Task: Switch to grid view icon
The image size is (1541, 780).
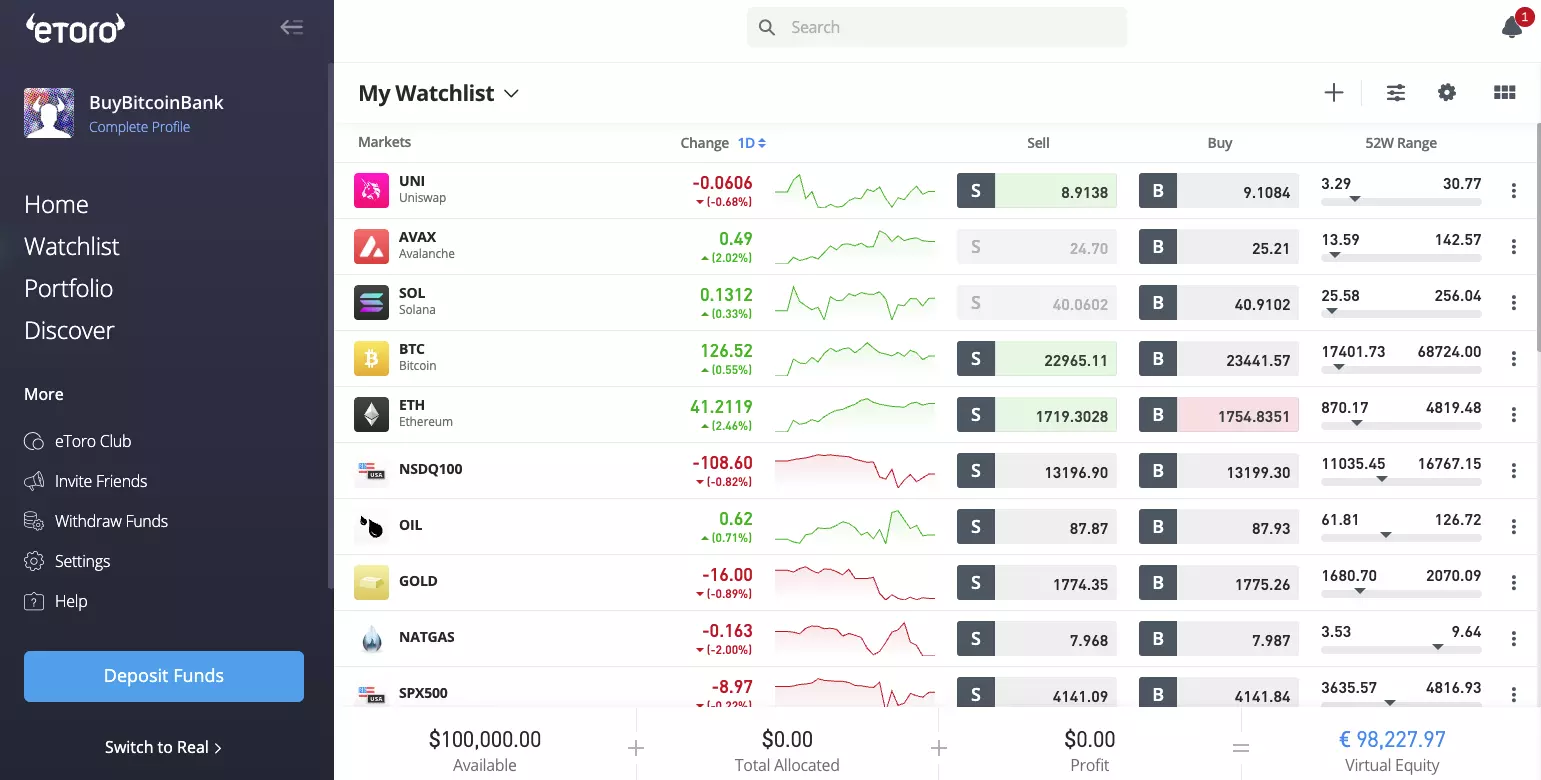Action: pos(1505,93)
